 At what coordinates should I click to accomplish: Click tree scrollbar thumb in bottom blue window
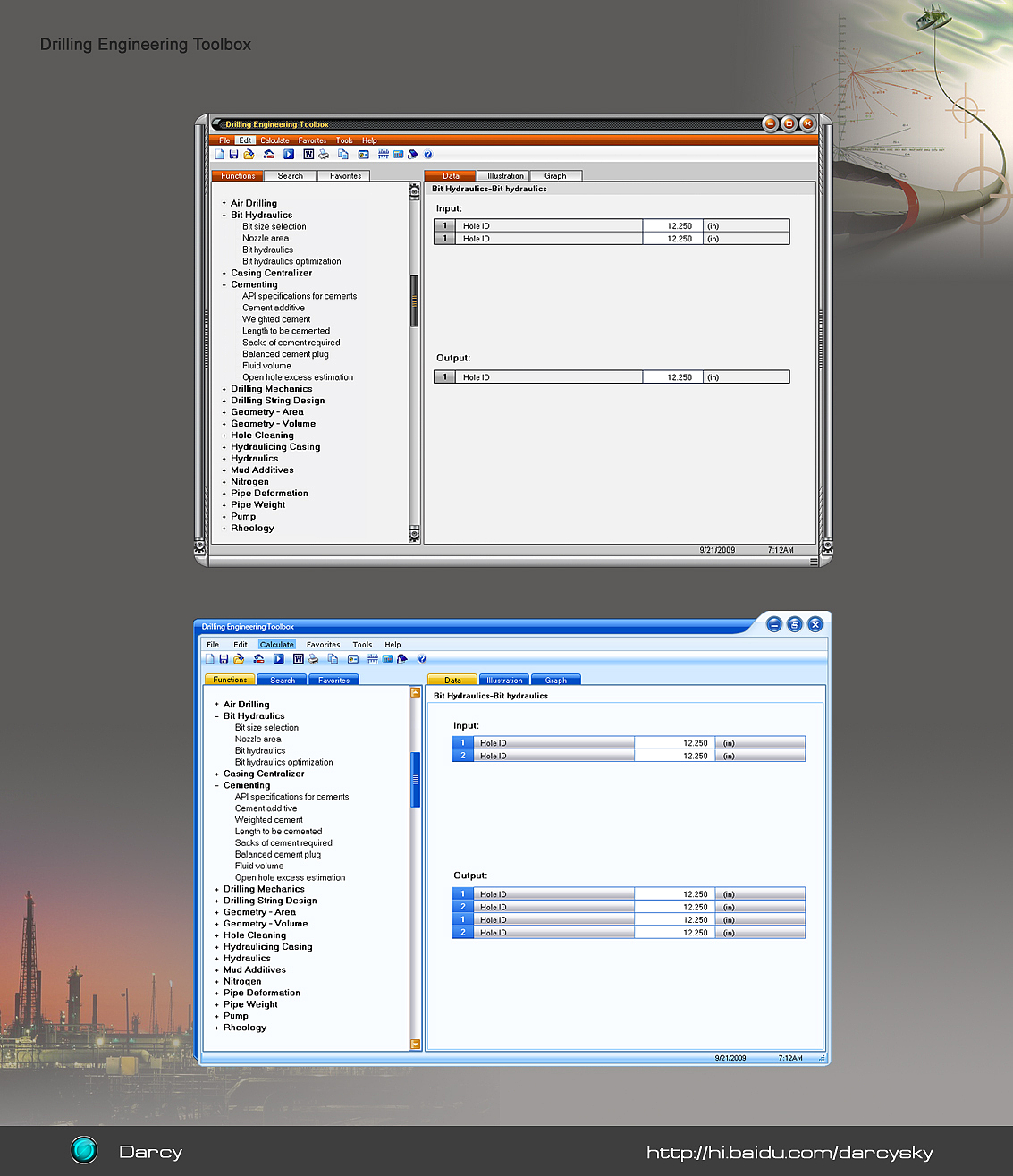point(415,780)
